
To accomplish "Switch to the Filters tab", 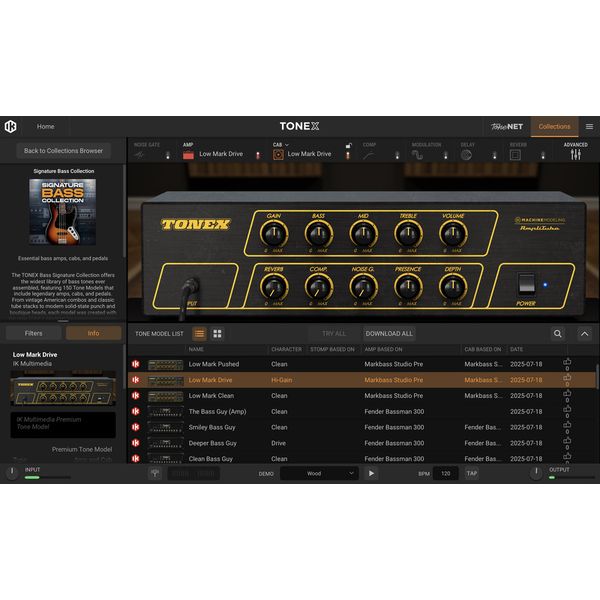I will [33, 333].
